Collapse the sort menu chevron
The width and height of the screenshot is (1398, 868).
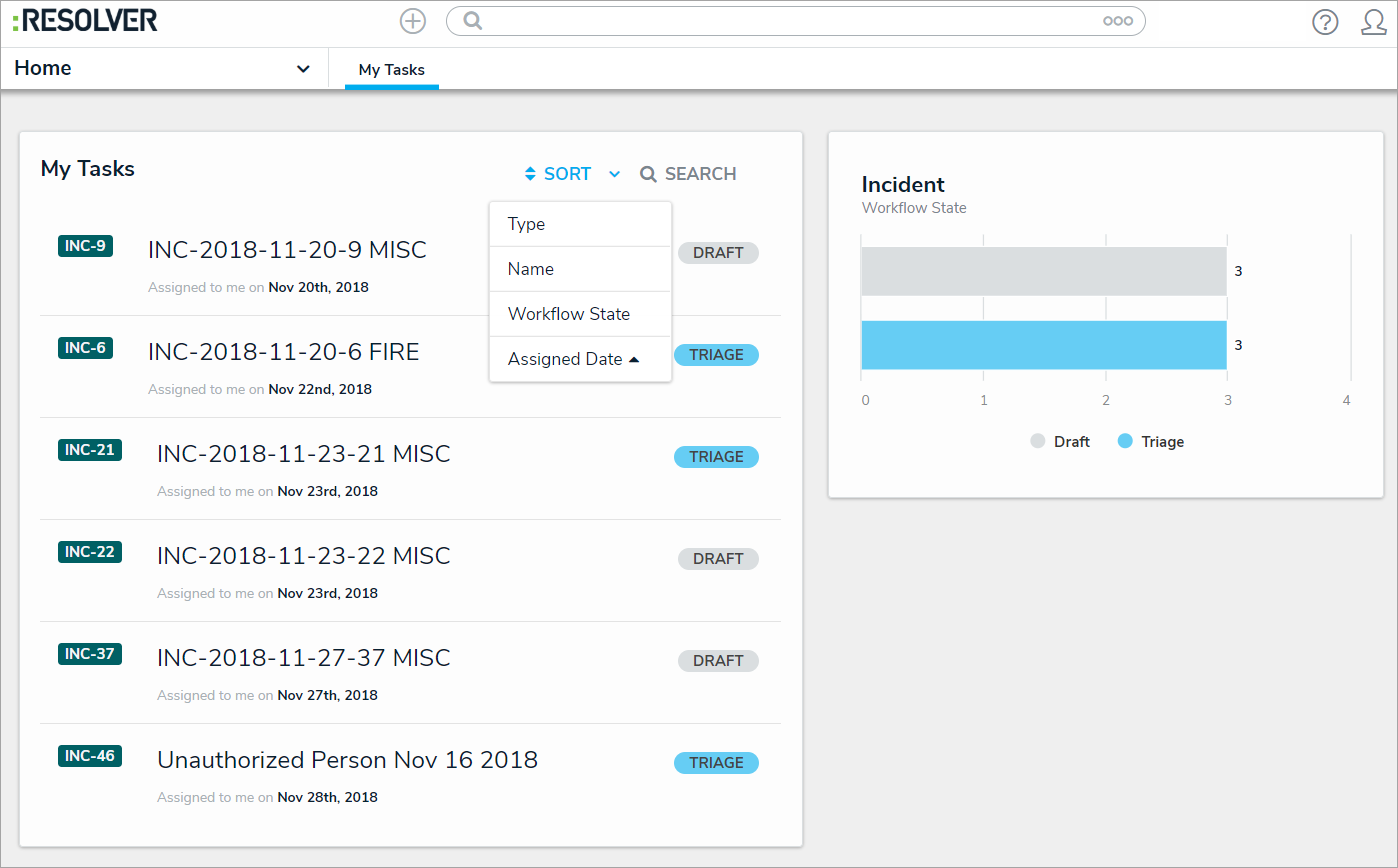(615, 174)
